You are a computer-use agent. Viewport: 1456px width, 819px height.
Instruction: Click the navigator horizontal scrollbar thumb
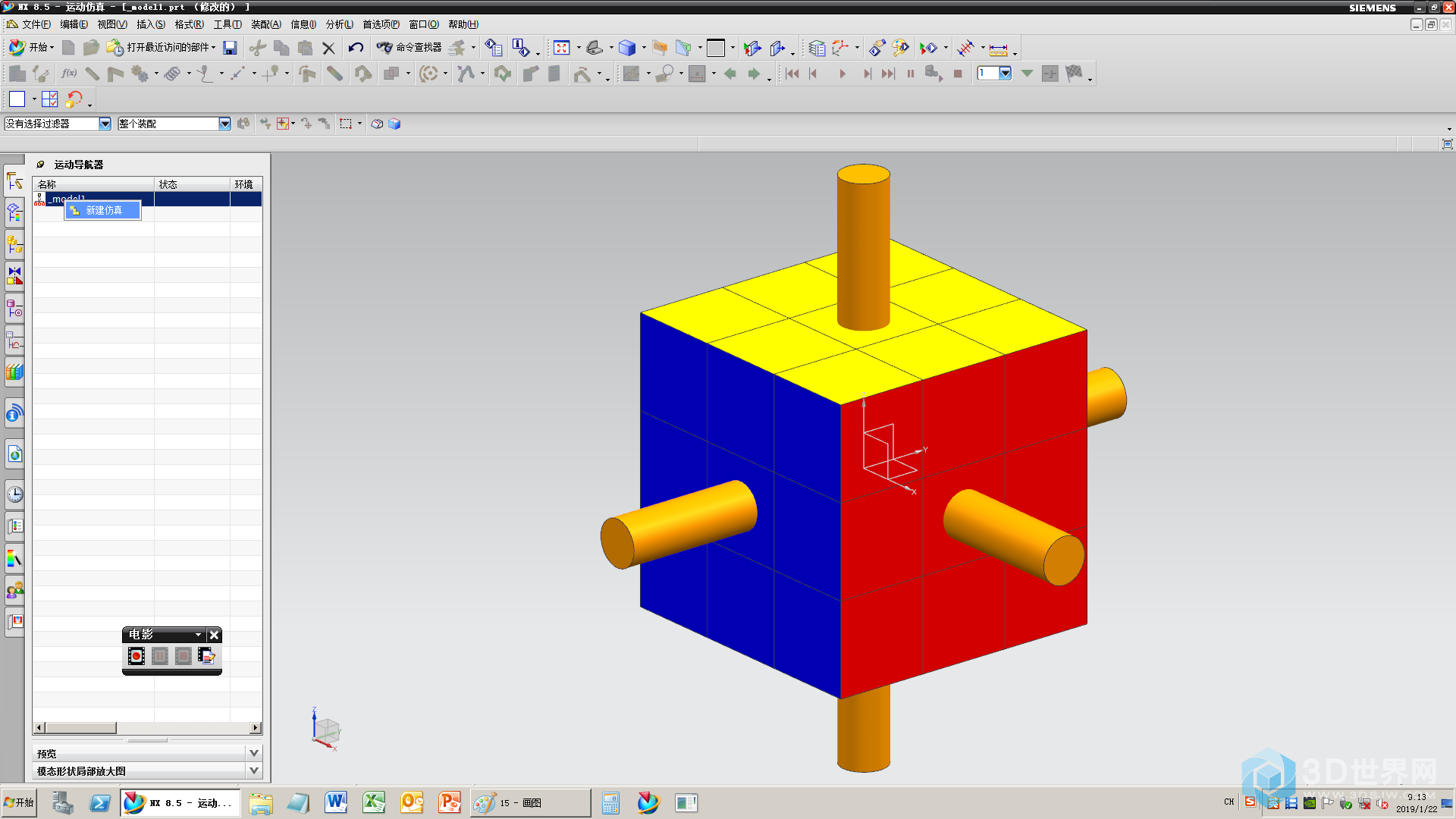tap(81, 728)
